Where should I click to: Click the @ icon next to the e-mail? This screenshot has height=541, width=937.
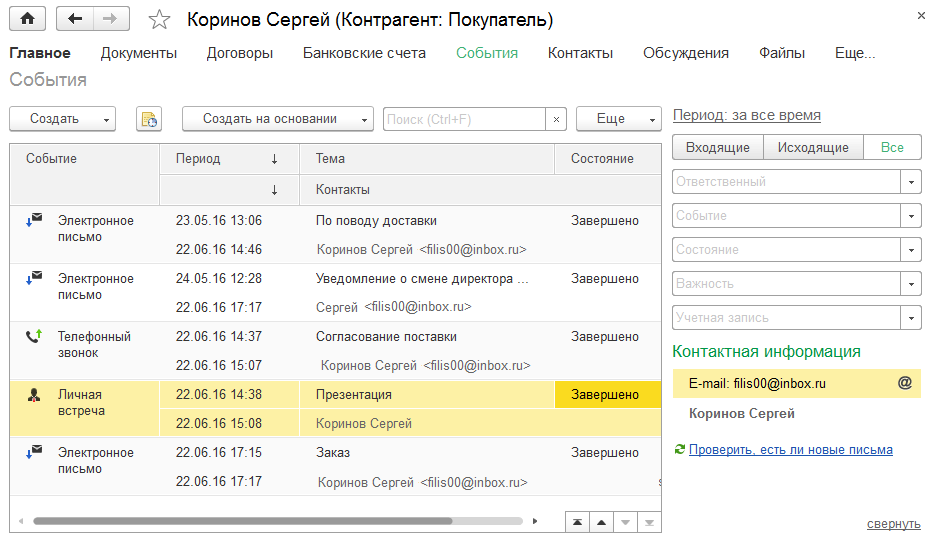(x=905, y=383)
